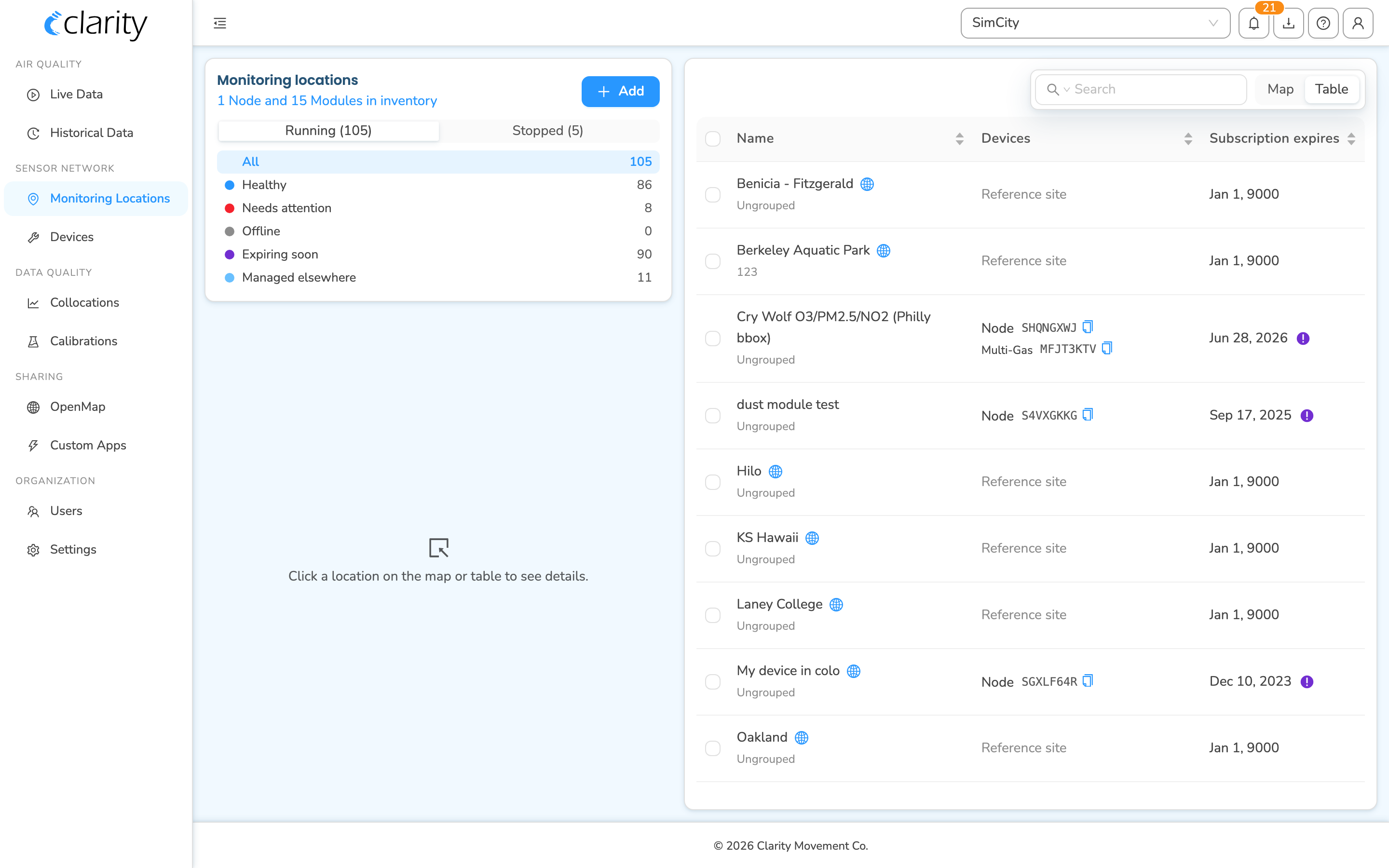Click the Add monitoring location button
This screenshot has width=1389, height=868.
[620, 91]
